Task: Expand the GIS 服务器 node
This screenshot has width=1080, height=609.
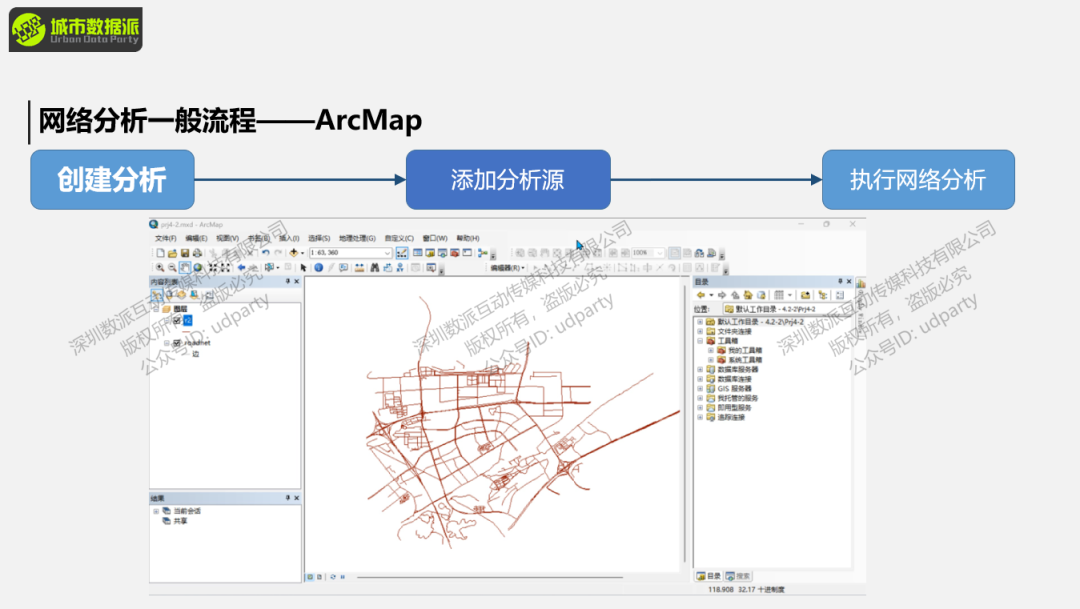Action: (x=700, y=389)
